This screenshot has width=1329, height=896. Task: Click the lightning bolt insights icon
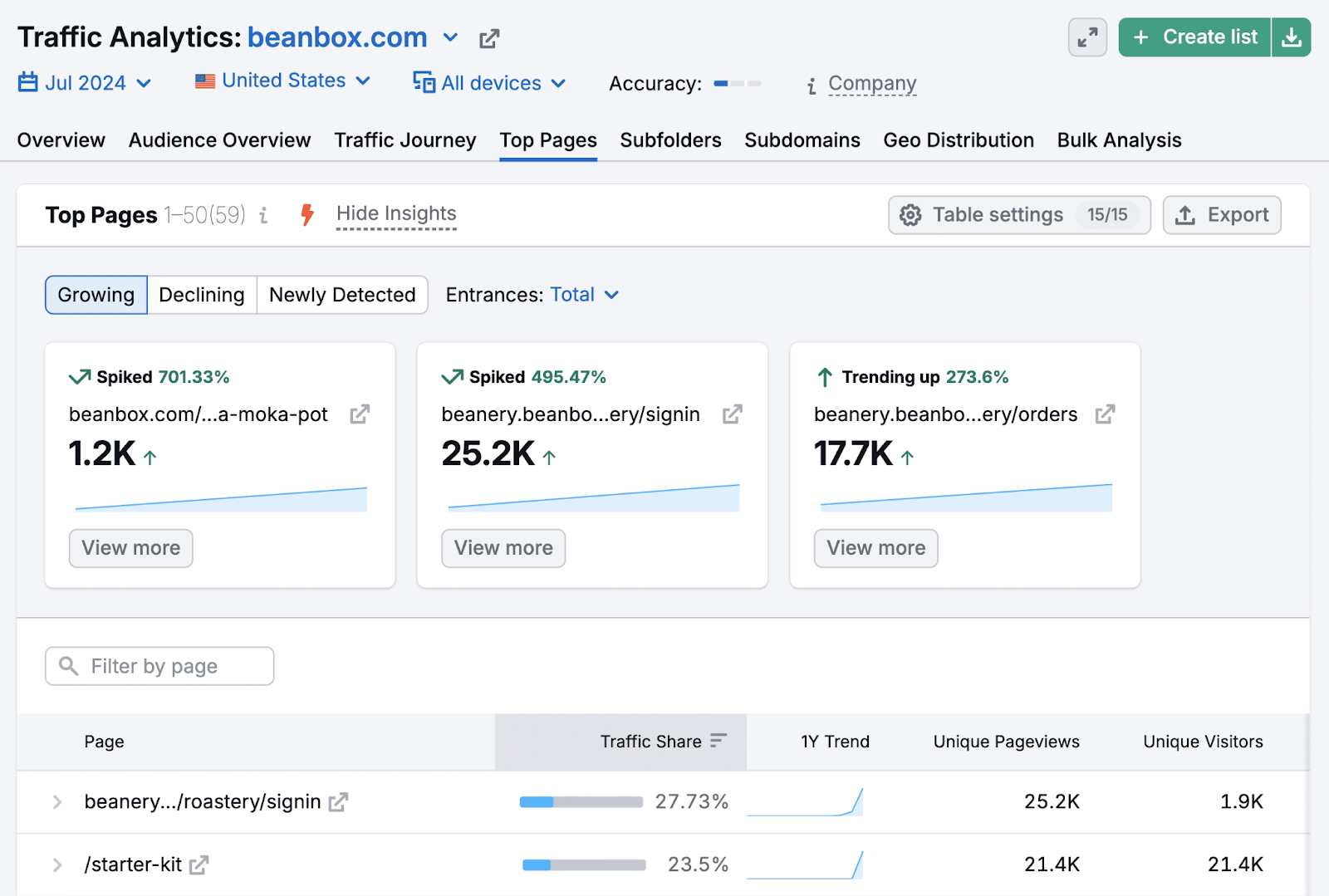click(307, 215)
